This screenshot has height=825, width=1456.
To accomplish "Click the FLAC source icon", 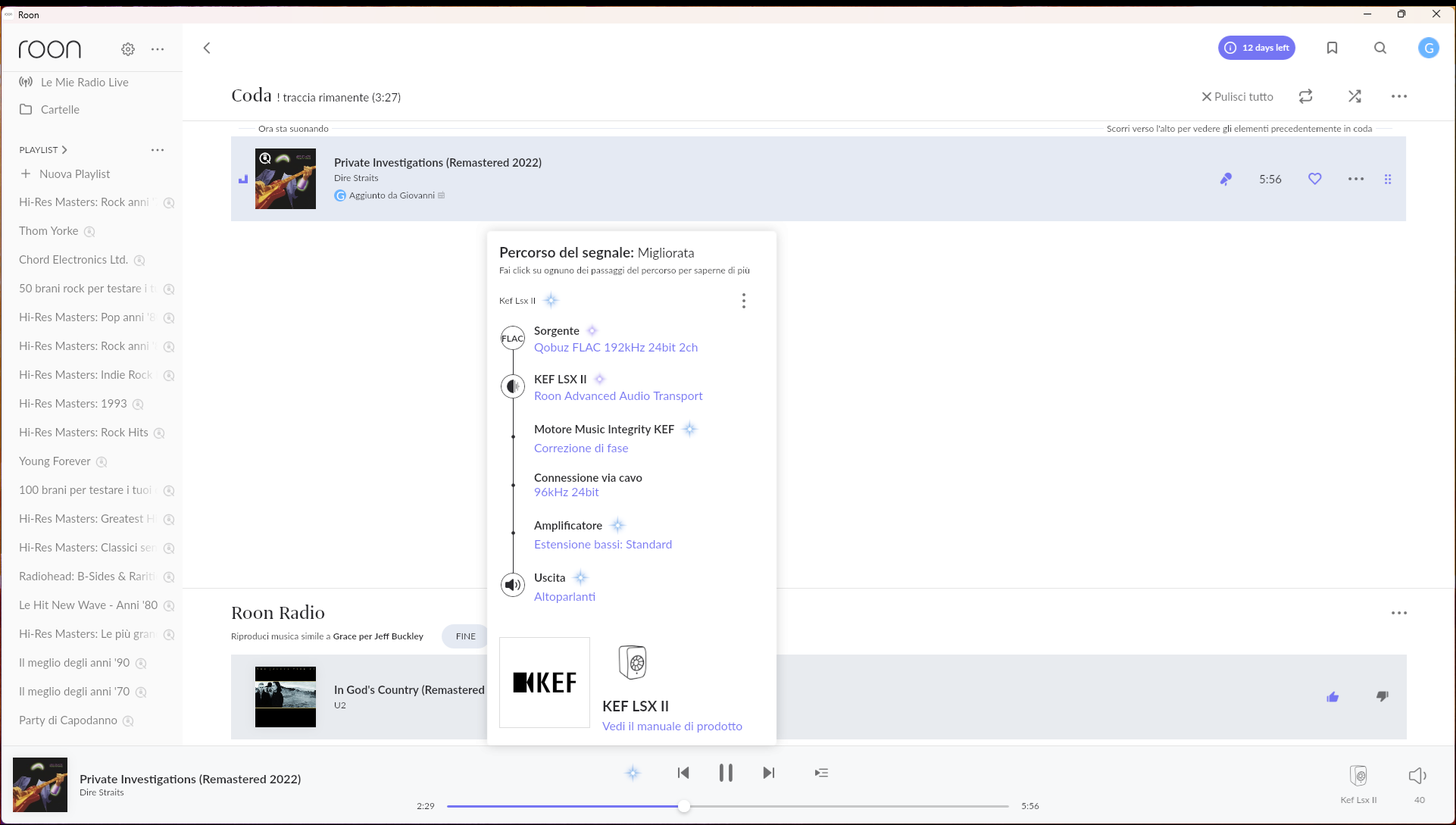I will pos(513,338).
